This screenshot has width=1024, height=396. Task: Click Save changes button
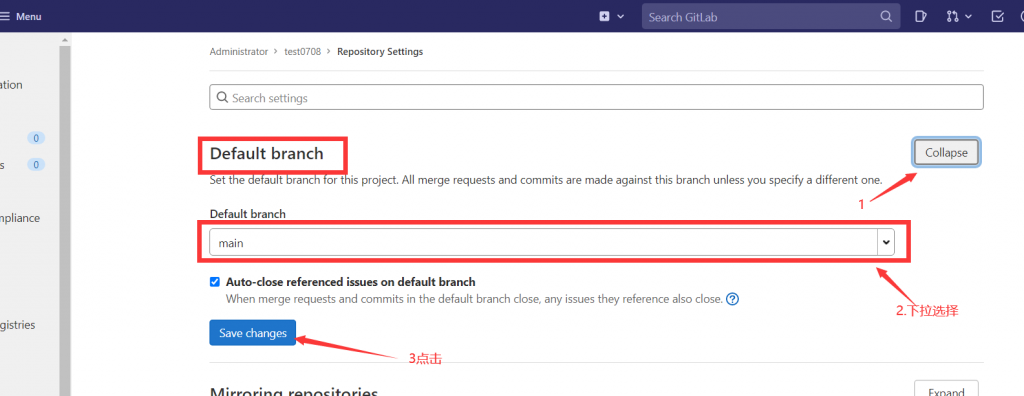click(253, 333)
